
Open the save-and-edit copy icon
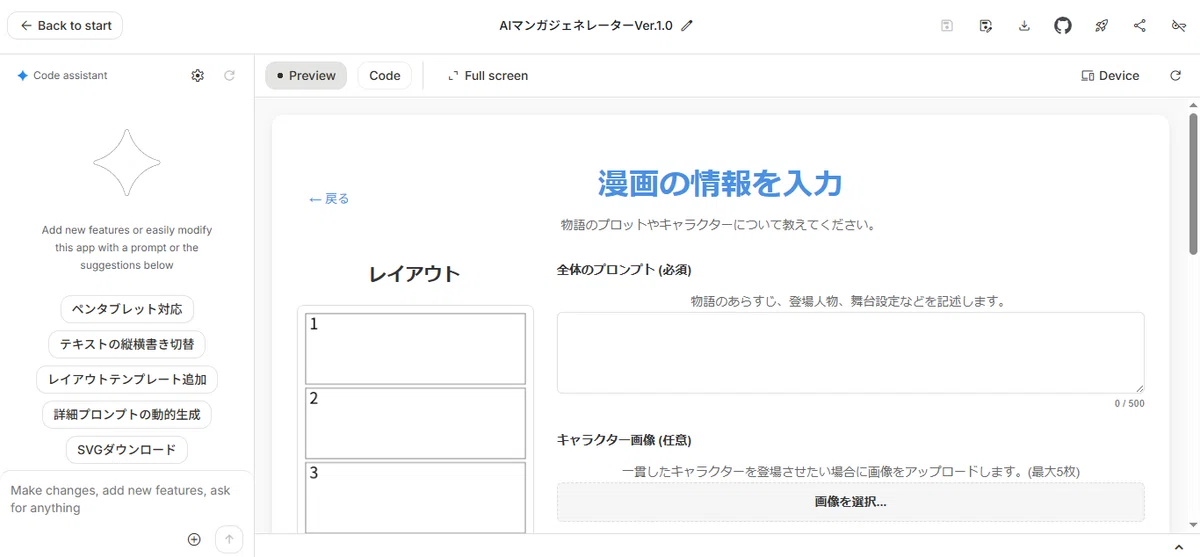(x=985, y=26)
